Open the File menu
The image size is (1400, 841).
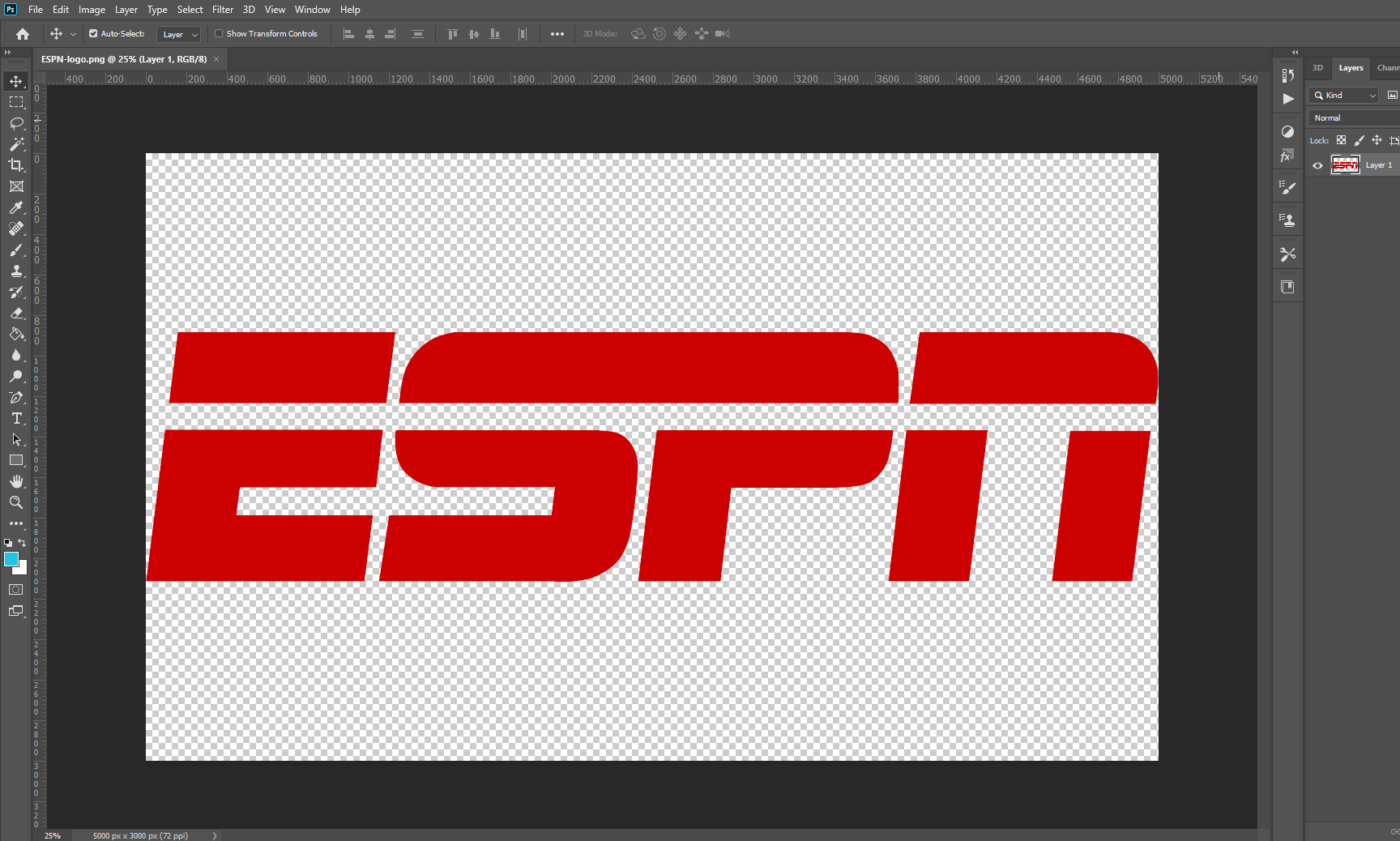(x=36, y=10)
